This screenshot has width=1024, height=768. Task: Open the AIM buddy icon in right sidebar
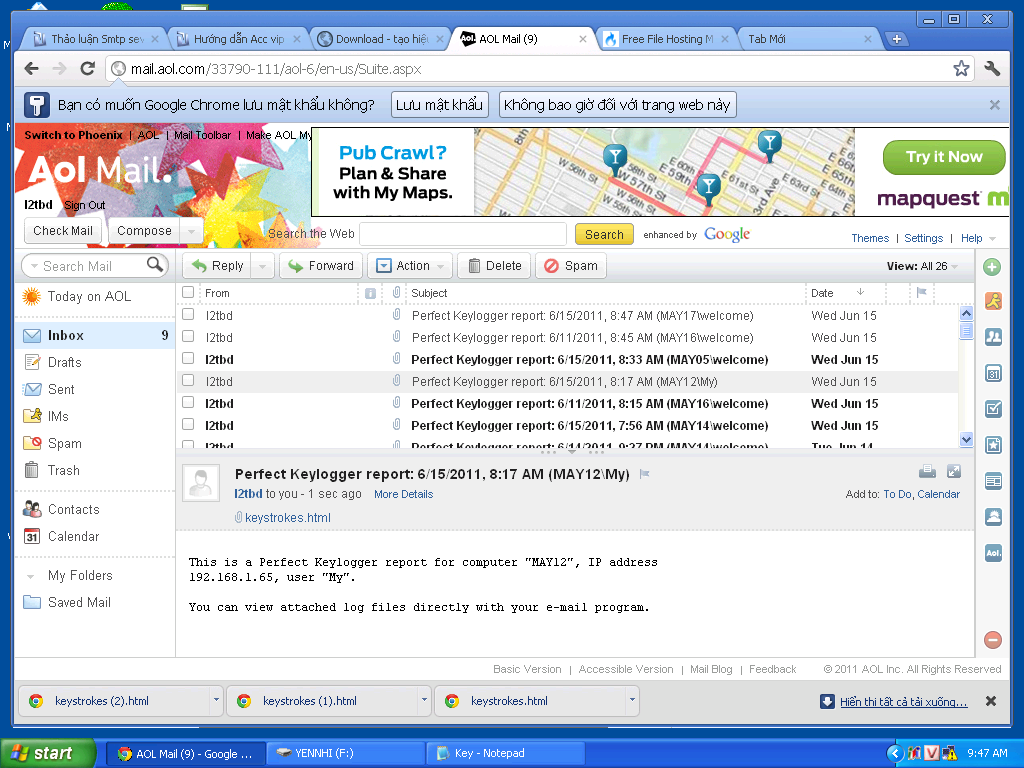pos(993,301)
